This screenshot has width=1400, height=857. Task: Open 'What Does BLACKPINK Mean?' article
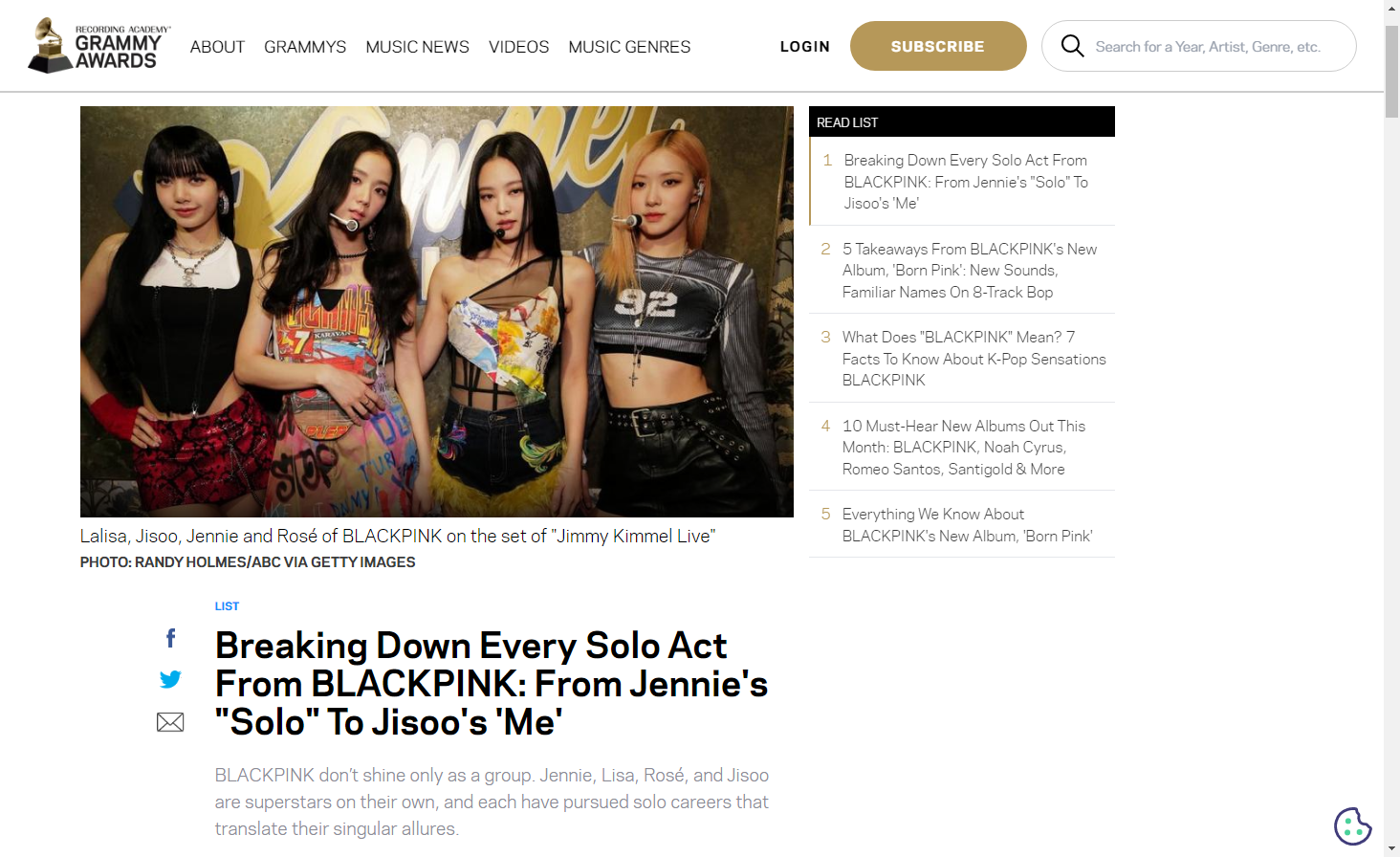tap(962, 359)
